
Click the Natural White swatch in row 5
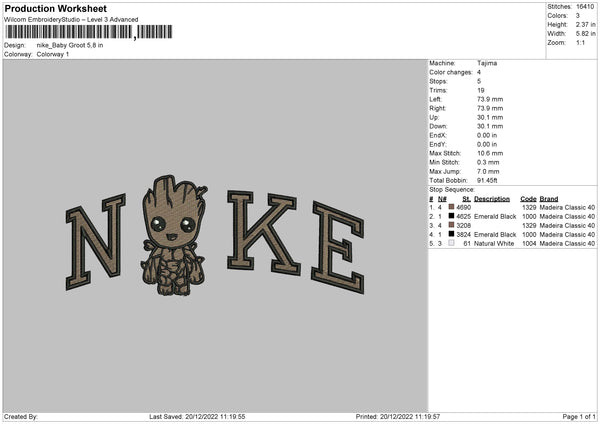(x=452, y=243)
